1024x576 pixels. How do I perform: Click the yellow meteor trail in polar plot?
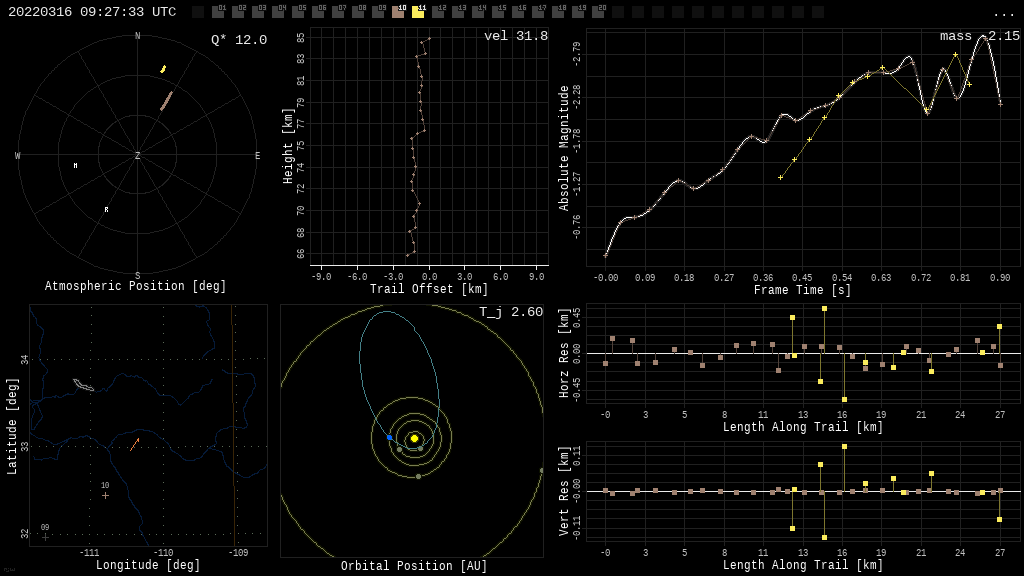[163, 69]
